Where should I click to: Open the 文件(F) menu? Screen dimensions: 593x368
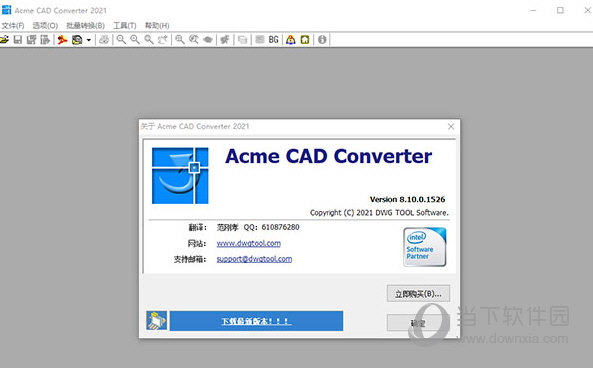(x=12, y=25)
